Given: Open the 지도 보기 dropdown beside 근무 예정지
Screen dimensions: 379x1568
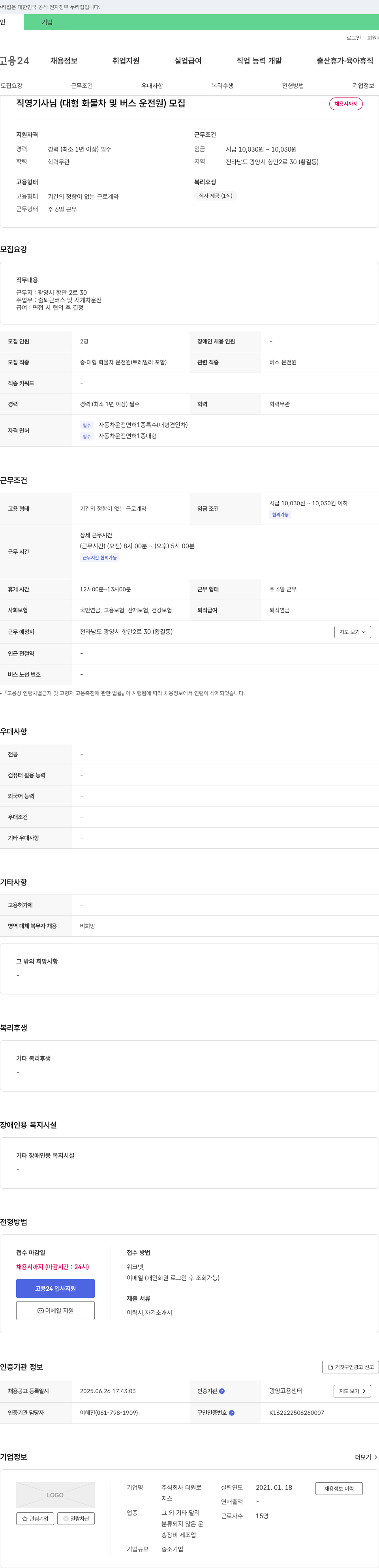Looking at the screenshot, I should (352, 632).
